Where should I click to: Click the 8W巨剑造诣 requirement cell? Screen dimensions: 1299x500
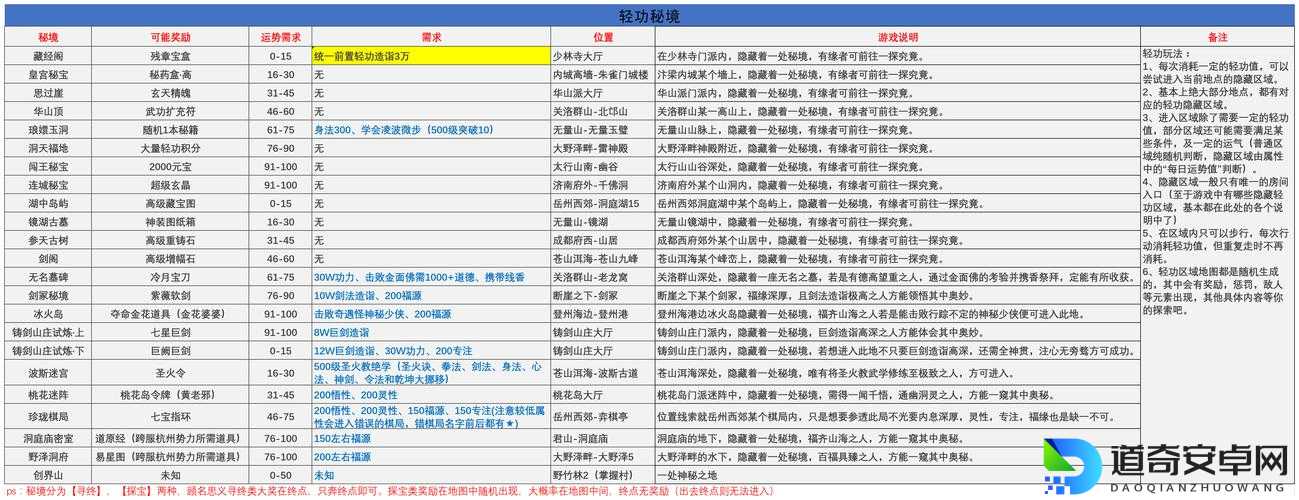pos(431,332)
